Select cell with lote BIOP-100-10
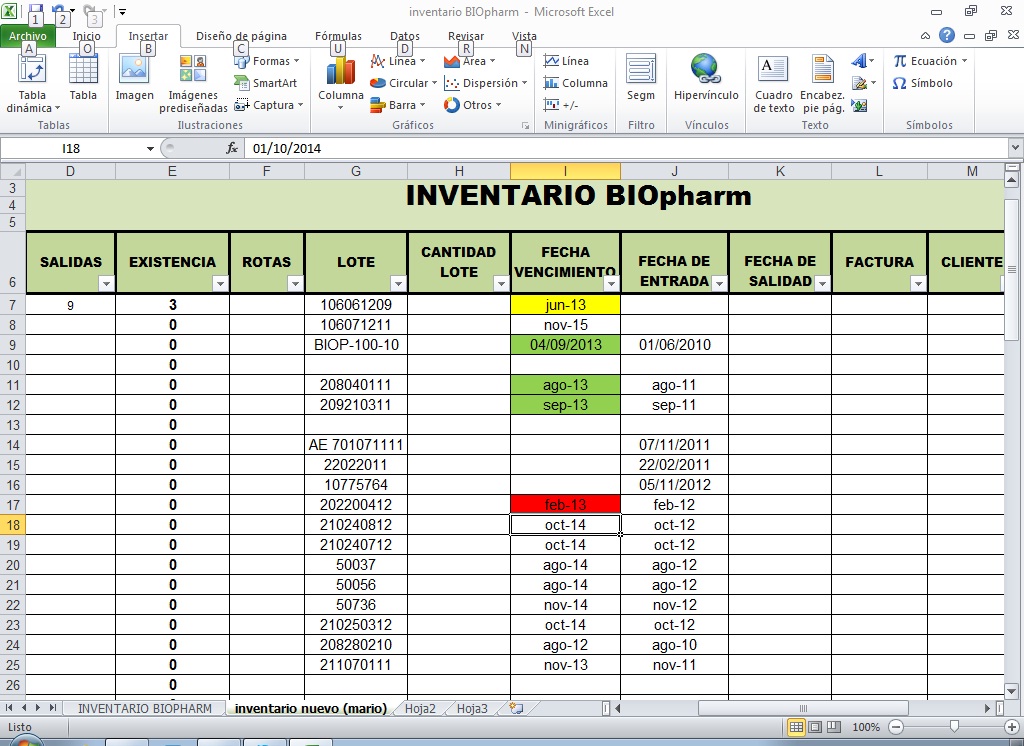 click(x=356, y=345)
